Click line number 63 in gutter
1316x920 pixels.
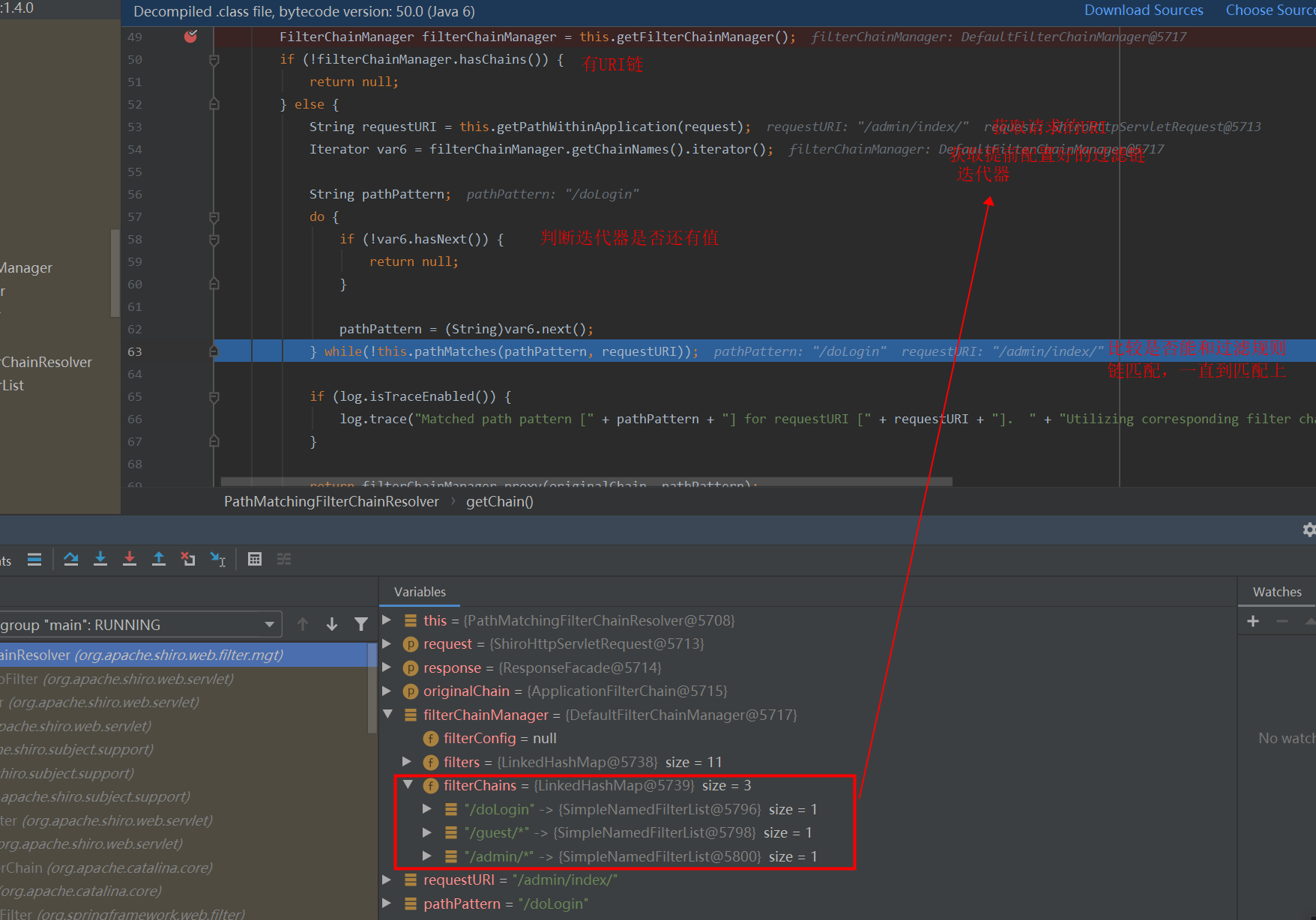tap(135, 351)
